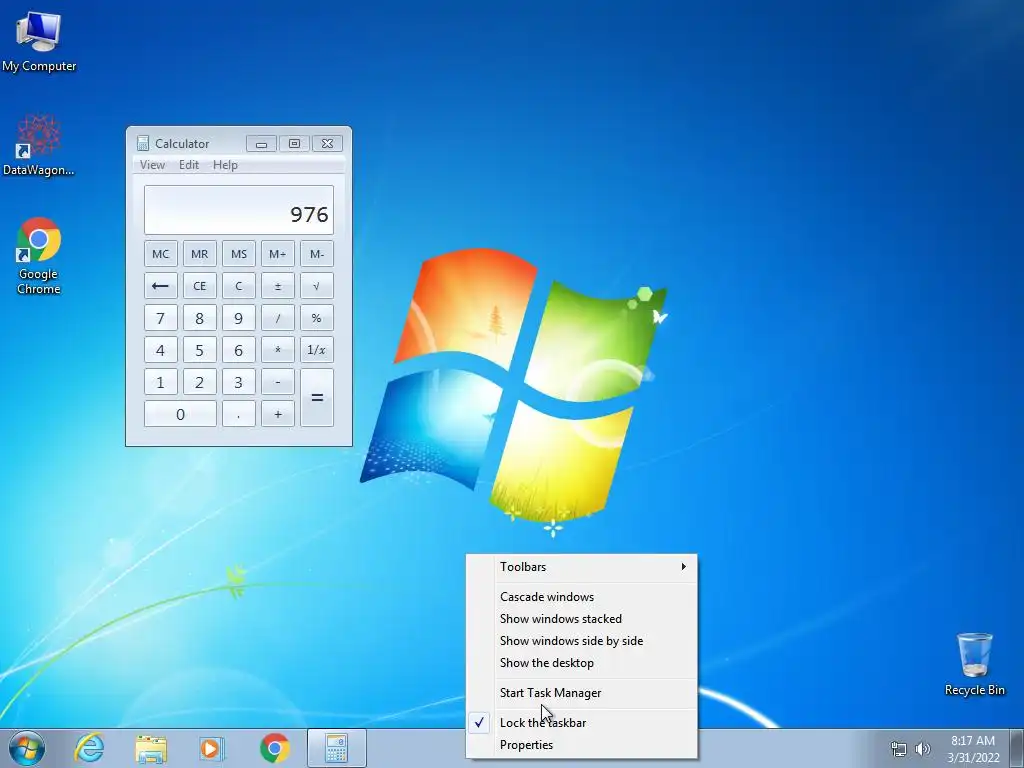Click the decimal point key
The height and width of the screenshot is (768, 1024).
tap(239, 414)
